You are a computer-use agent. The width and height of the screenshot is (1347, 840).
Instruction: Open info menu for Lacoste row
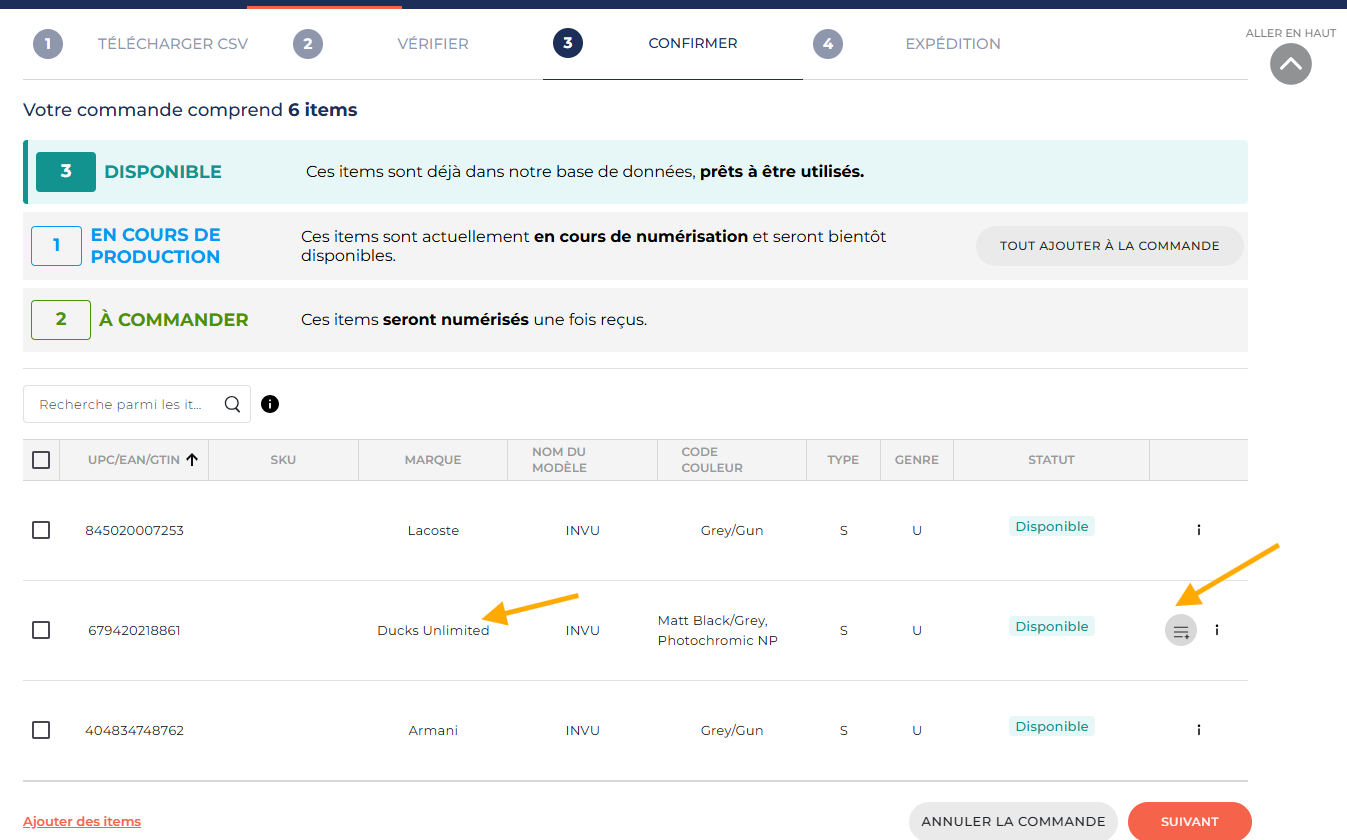tap(1198, 530)
